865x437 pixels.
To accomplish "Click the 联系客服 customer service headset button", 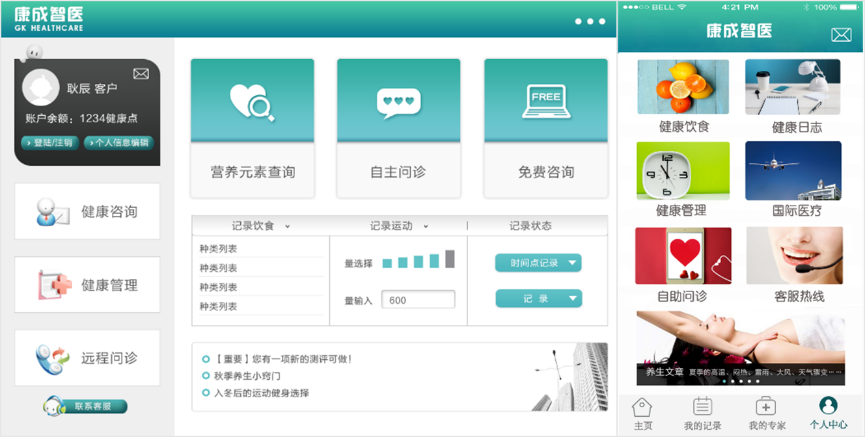I will pos(86,406).
